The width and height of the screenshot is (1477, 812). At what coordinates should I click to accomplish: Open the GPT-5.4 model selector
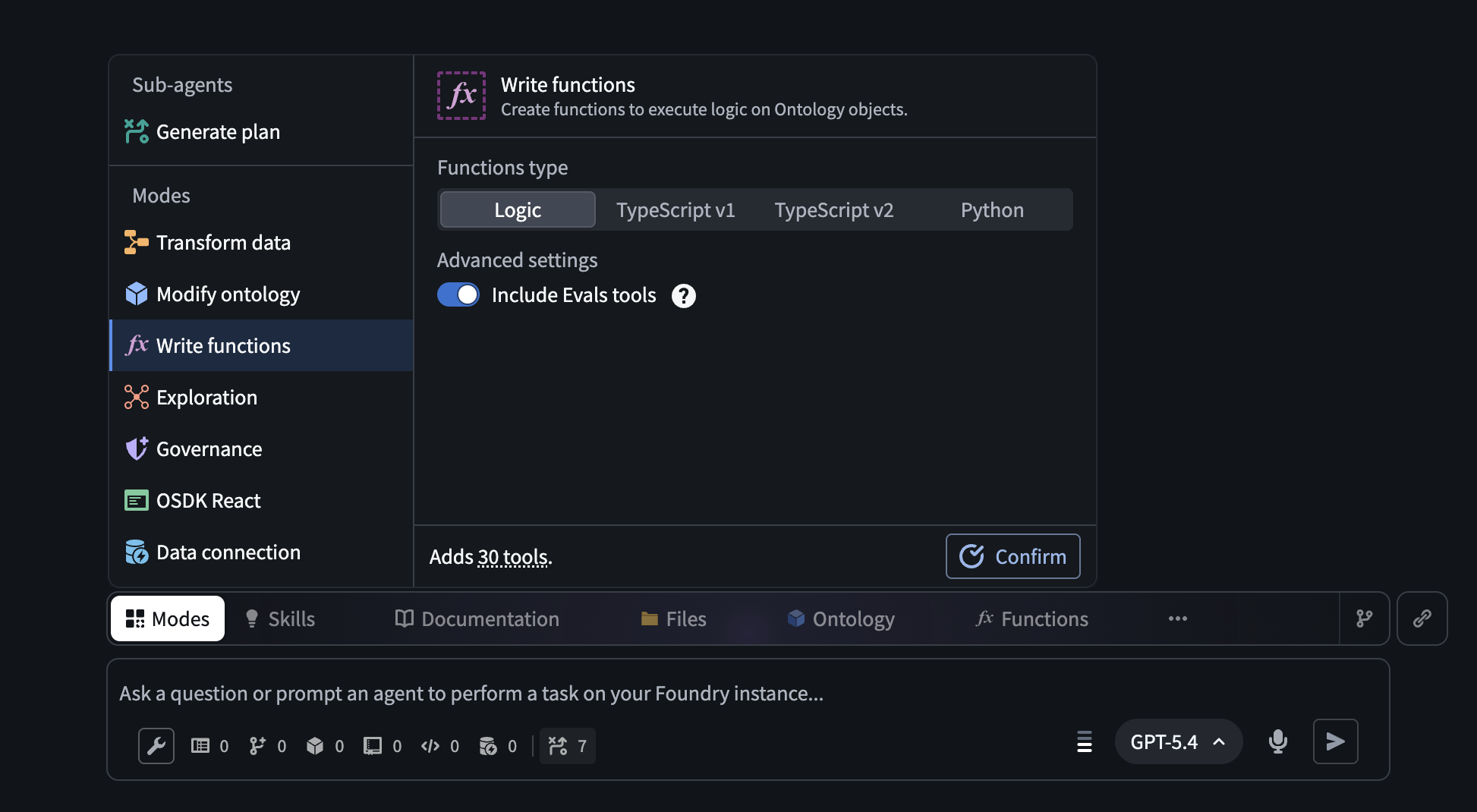pyautogui.click(x=1178, y=741)
